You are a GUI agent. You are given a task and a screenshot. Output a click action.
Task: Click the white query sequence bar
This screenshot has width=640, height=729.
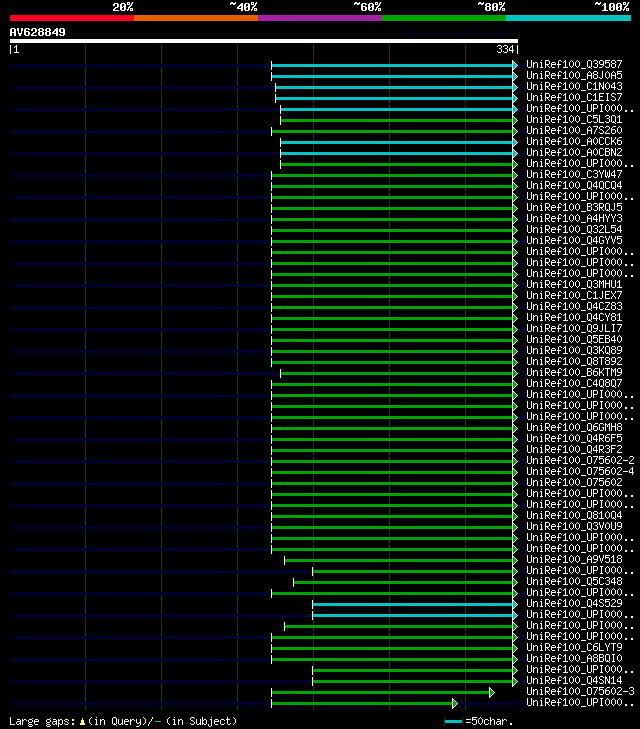click(264, 41)
